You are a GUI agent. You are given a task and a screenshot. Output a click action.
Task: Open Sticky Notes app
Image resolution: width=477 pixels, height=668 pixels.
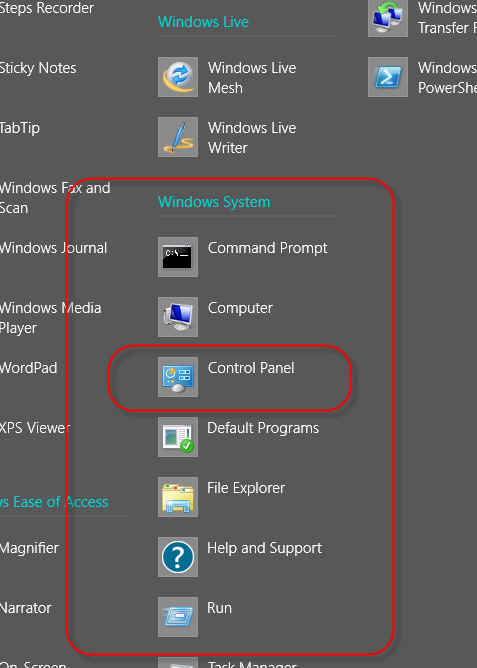pos(38,68)
